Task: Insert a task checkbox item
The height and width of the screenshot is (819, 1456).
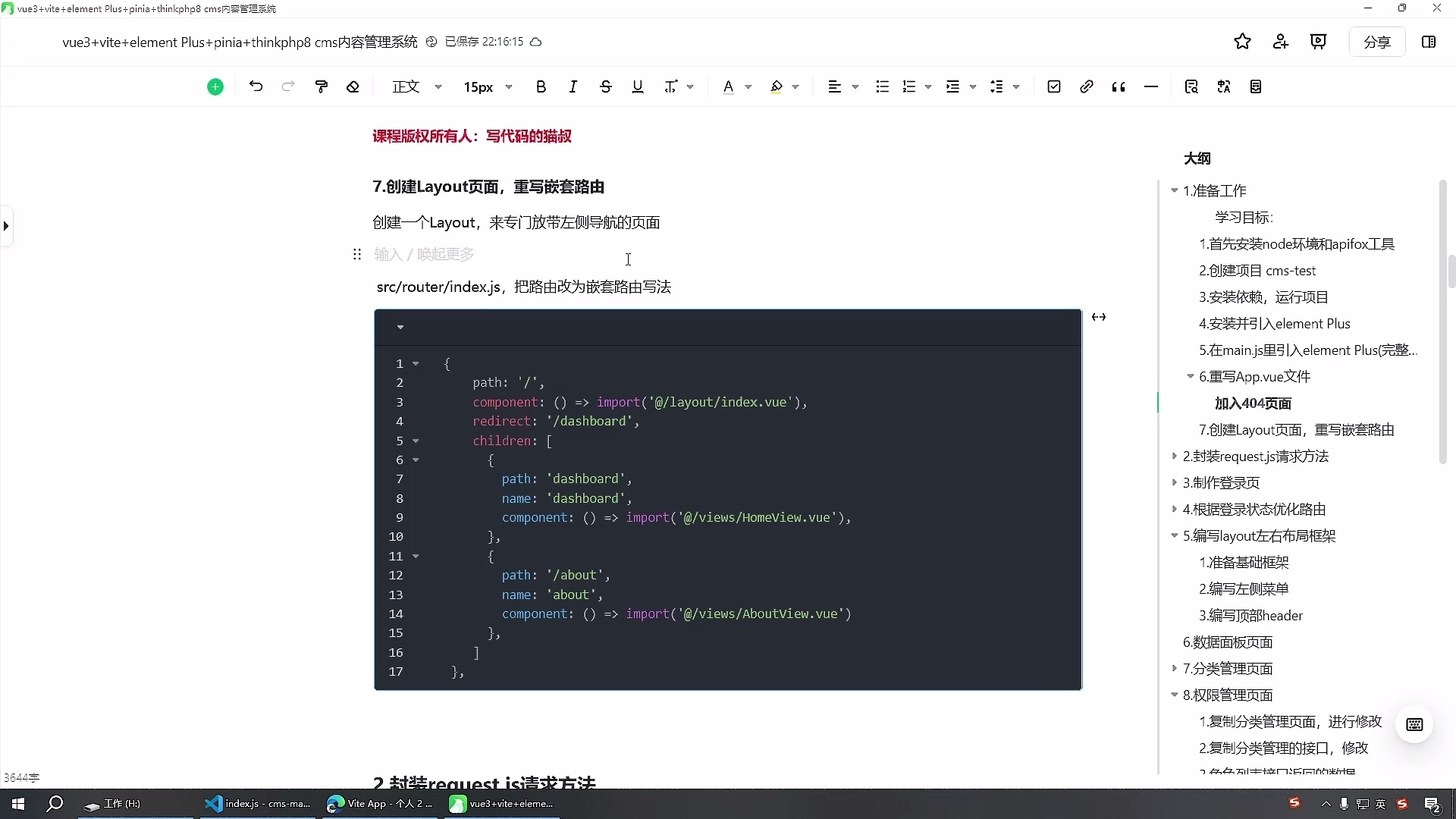Action: pos(1054,86)
